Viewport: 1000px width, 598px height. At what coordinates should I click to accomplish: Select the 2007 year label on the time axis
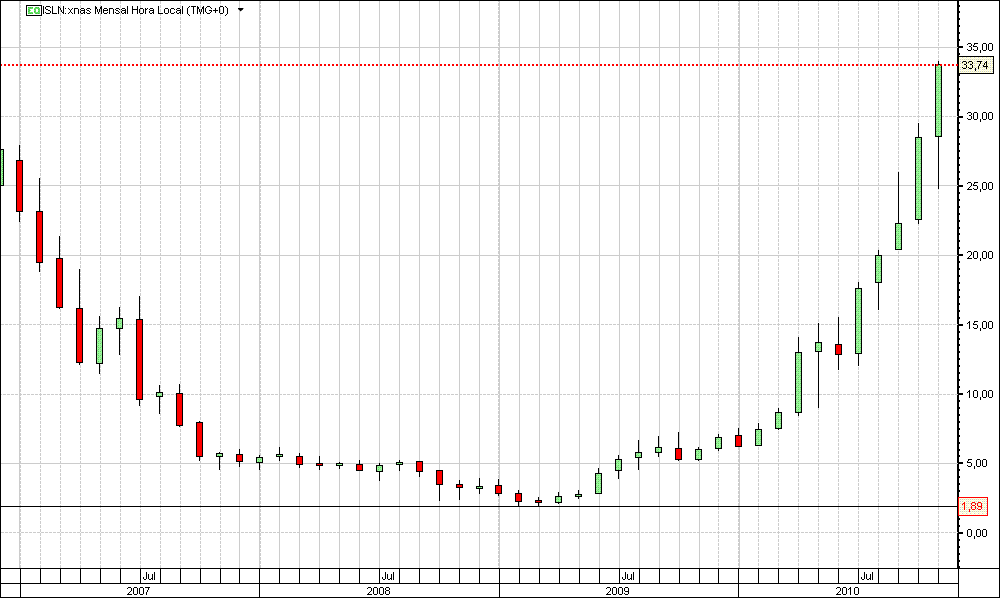tap(138, 591)
